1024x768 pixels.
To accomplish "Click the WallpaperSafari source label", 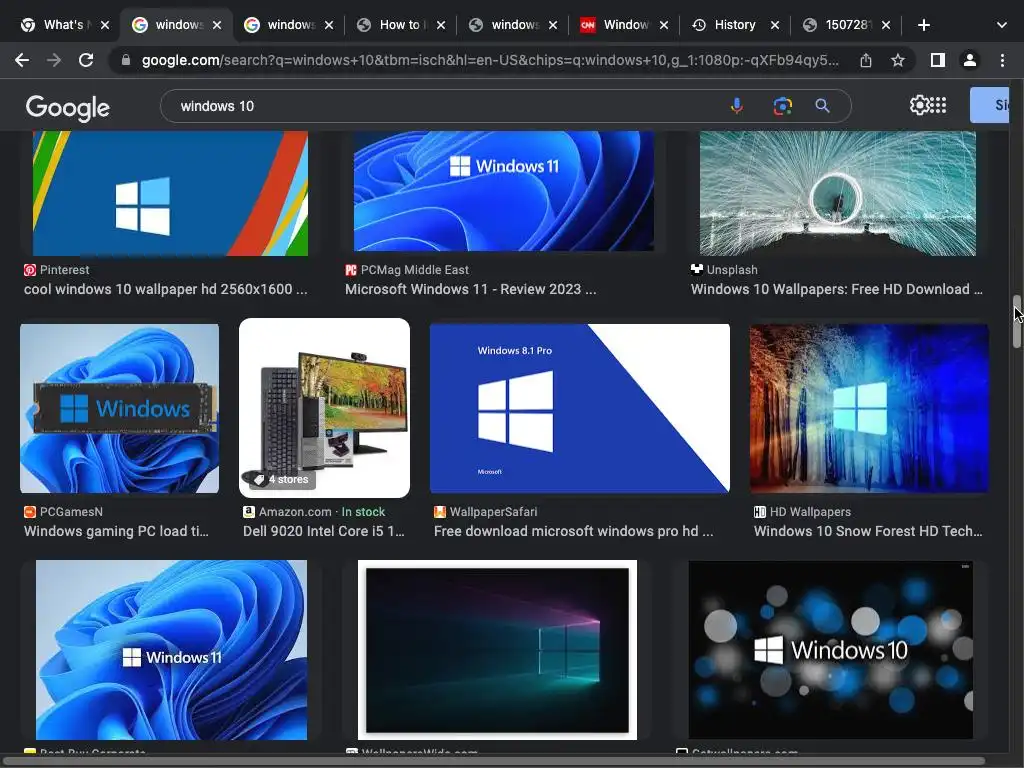I will tap(486, 512).
